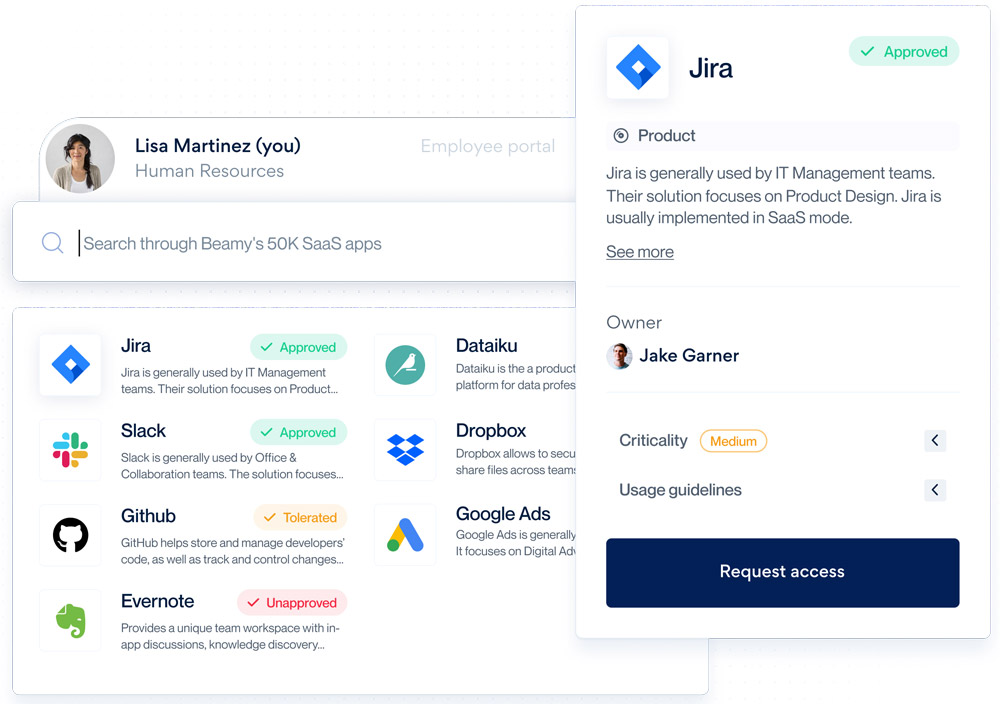1000x704 pixels.
Task: Click the Owner section label
Action: [x=634, y=323]
